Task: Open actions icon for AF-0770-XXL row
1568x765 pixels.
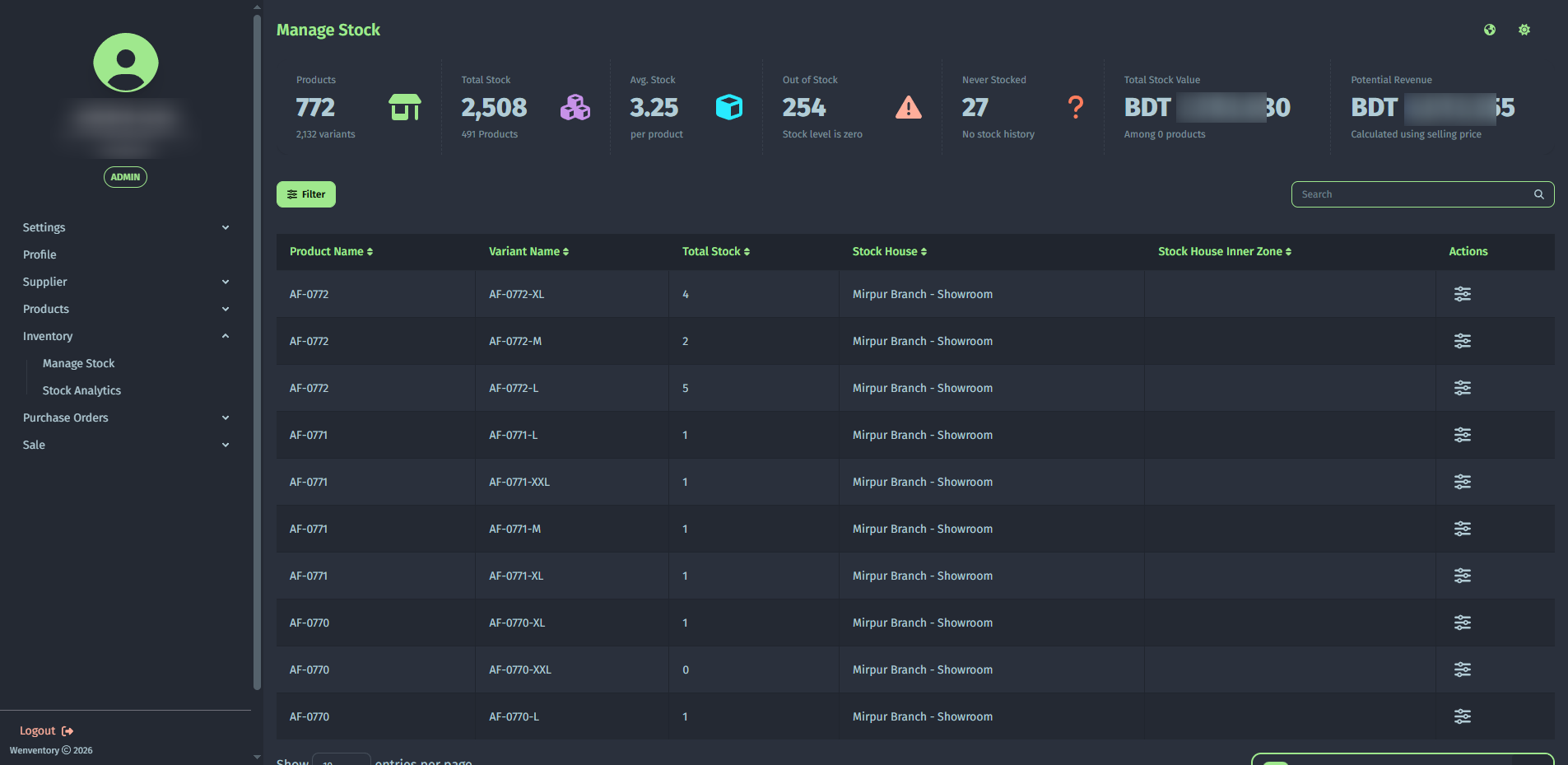Action: pos(1462,669)
